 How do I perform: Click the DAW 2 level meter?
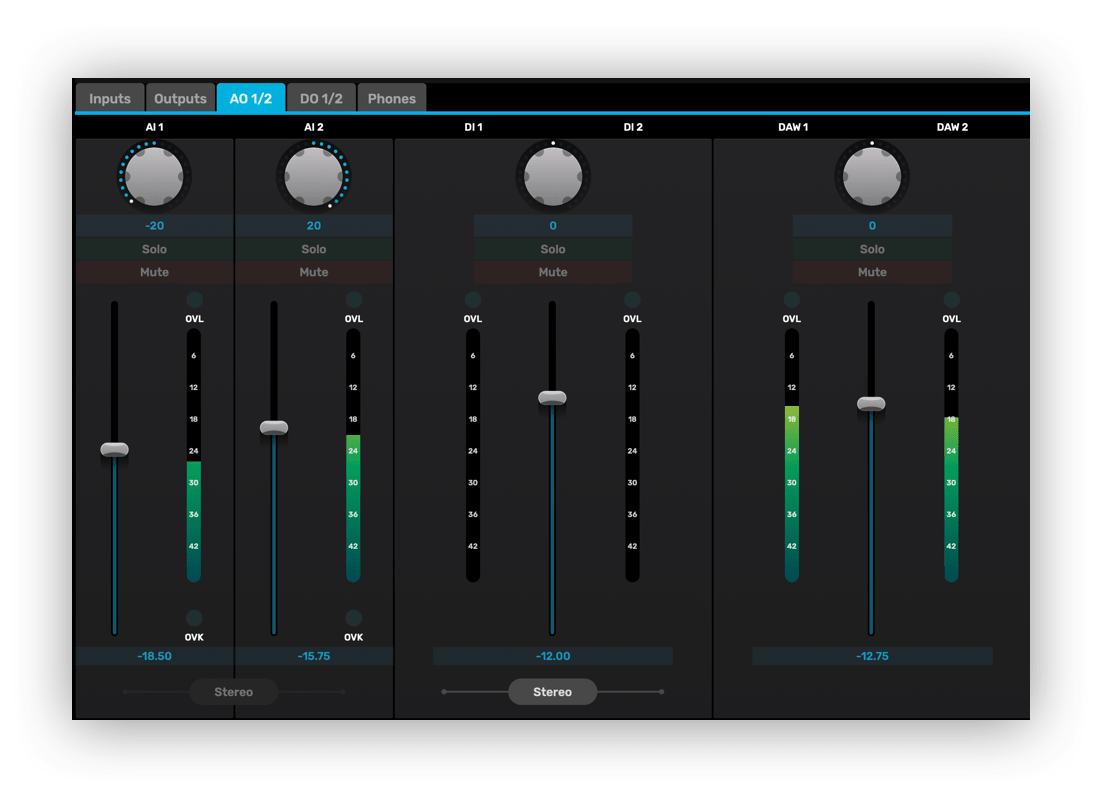click(x=951, y=455)
